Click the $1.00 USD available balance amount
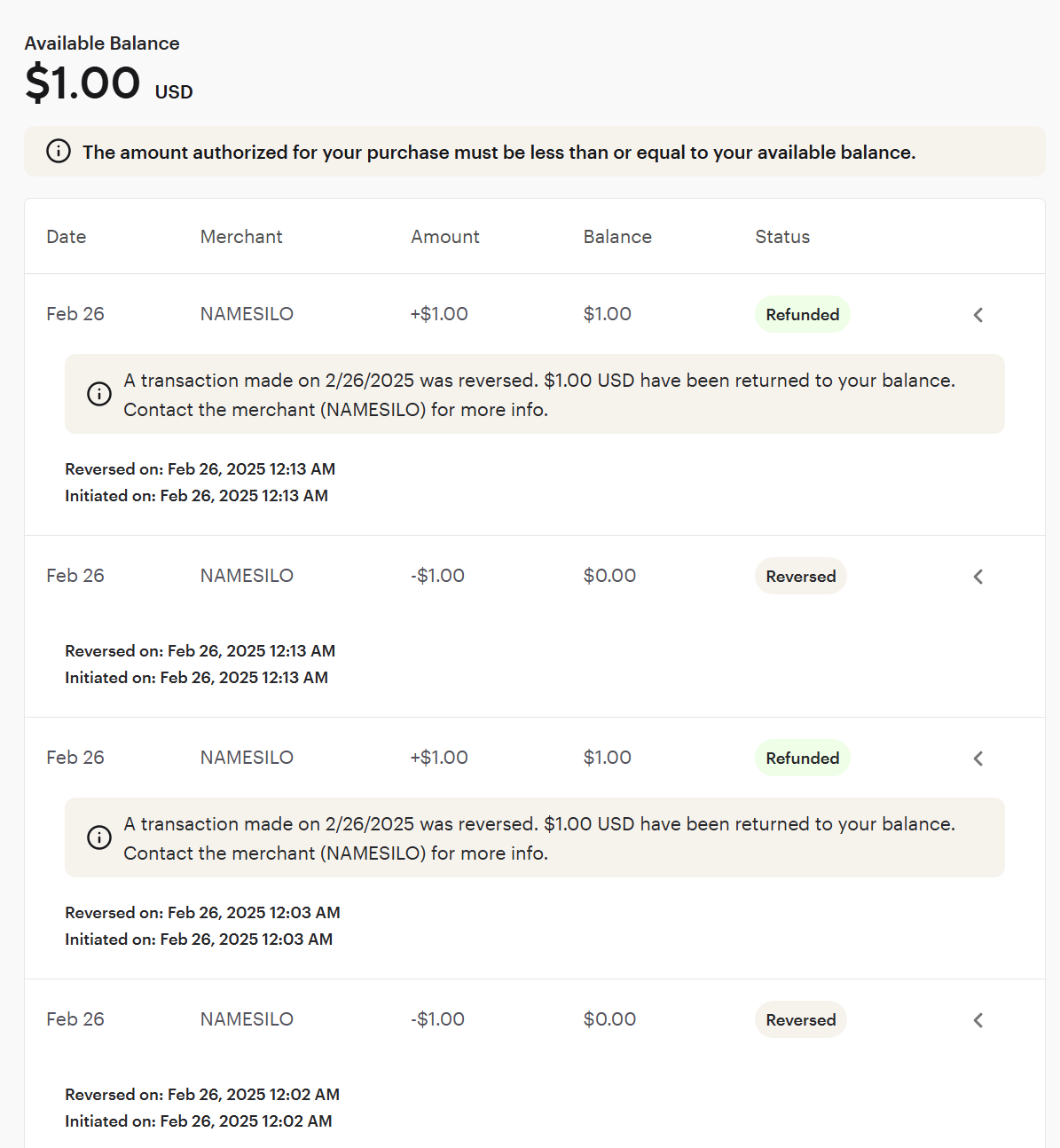Viewport: 1060px width, 1148px height. click(108, 83)
